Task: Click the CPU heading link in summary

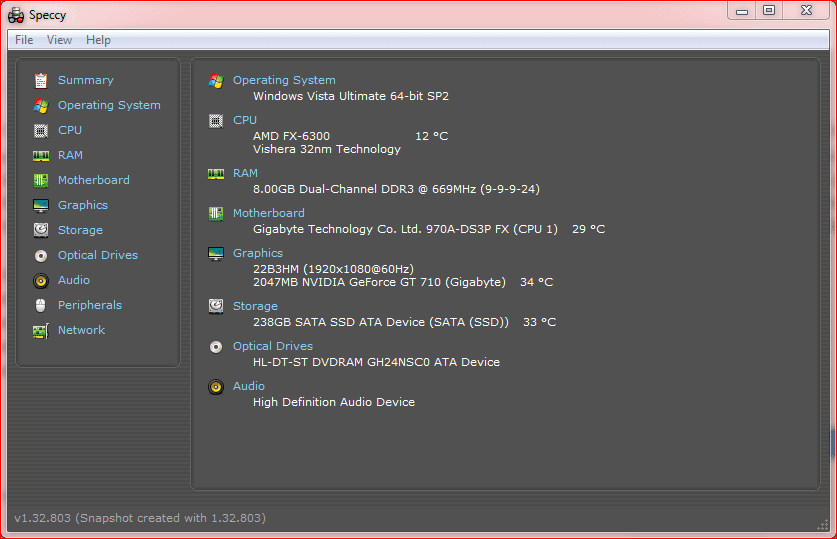Action: point(244,120)
